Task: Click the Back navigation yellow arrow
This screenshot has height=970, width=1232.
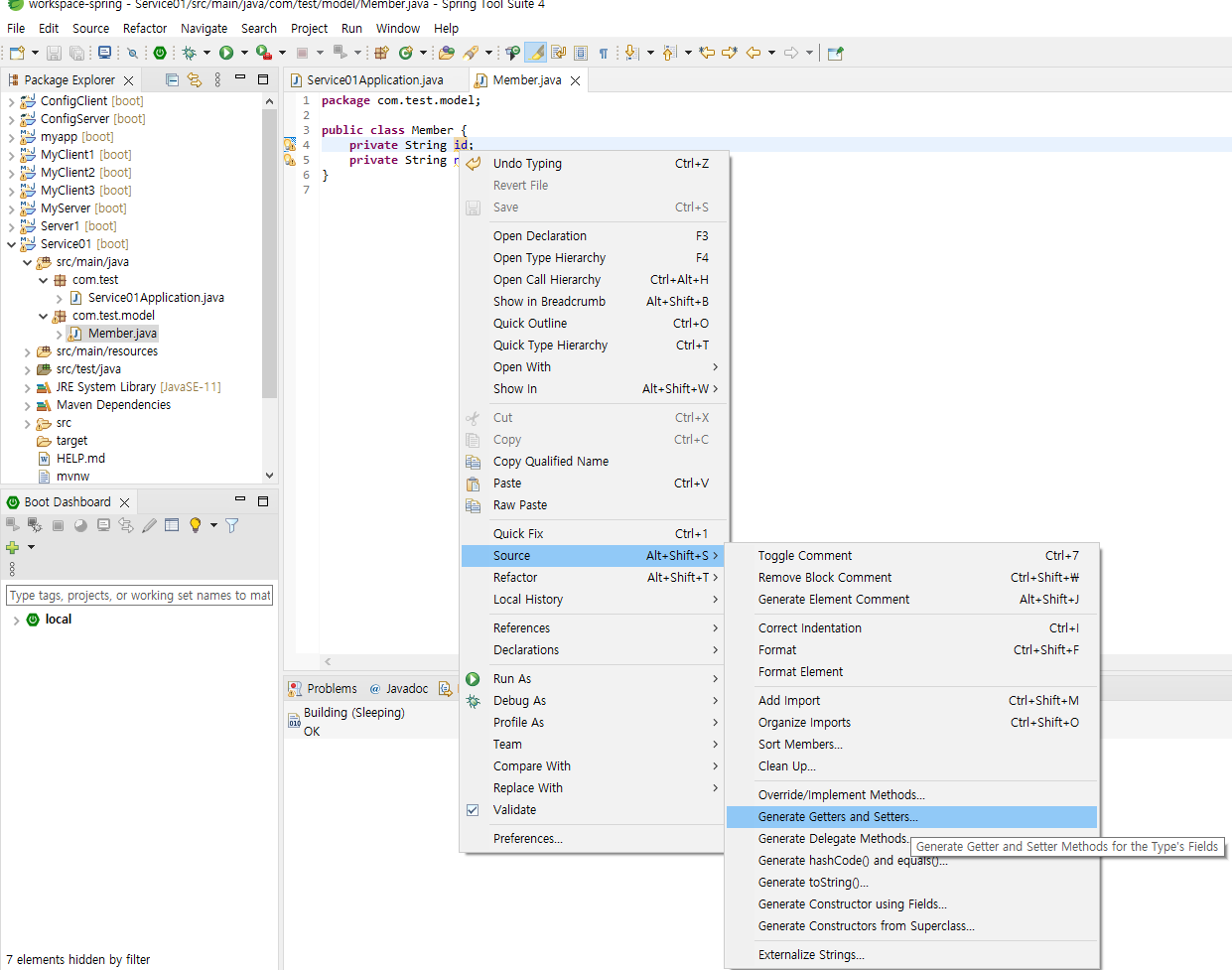Action: click(x=753, y=53)
